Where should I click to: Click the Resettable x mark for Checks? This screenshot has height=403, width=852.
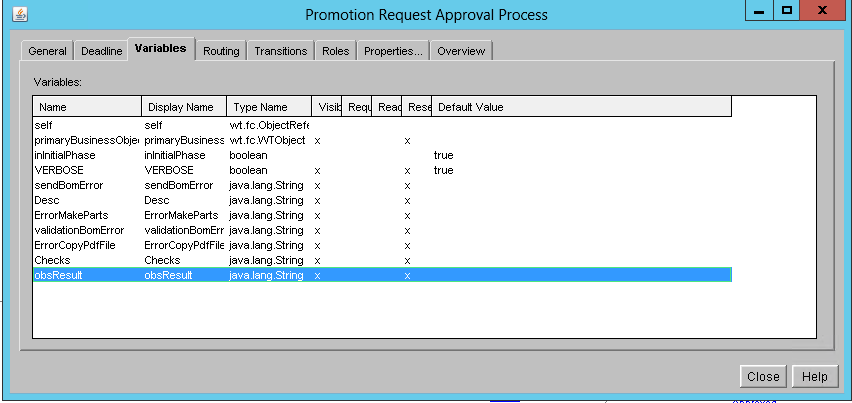(x=407, y=261)
